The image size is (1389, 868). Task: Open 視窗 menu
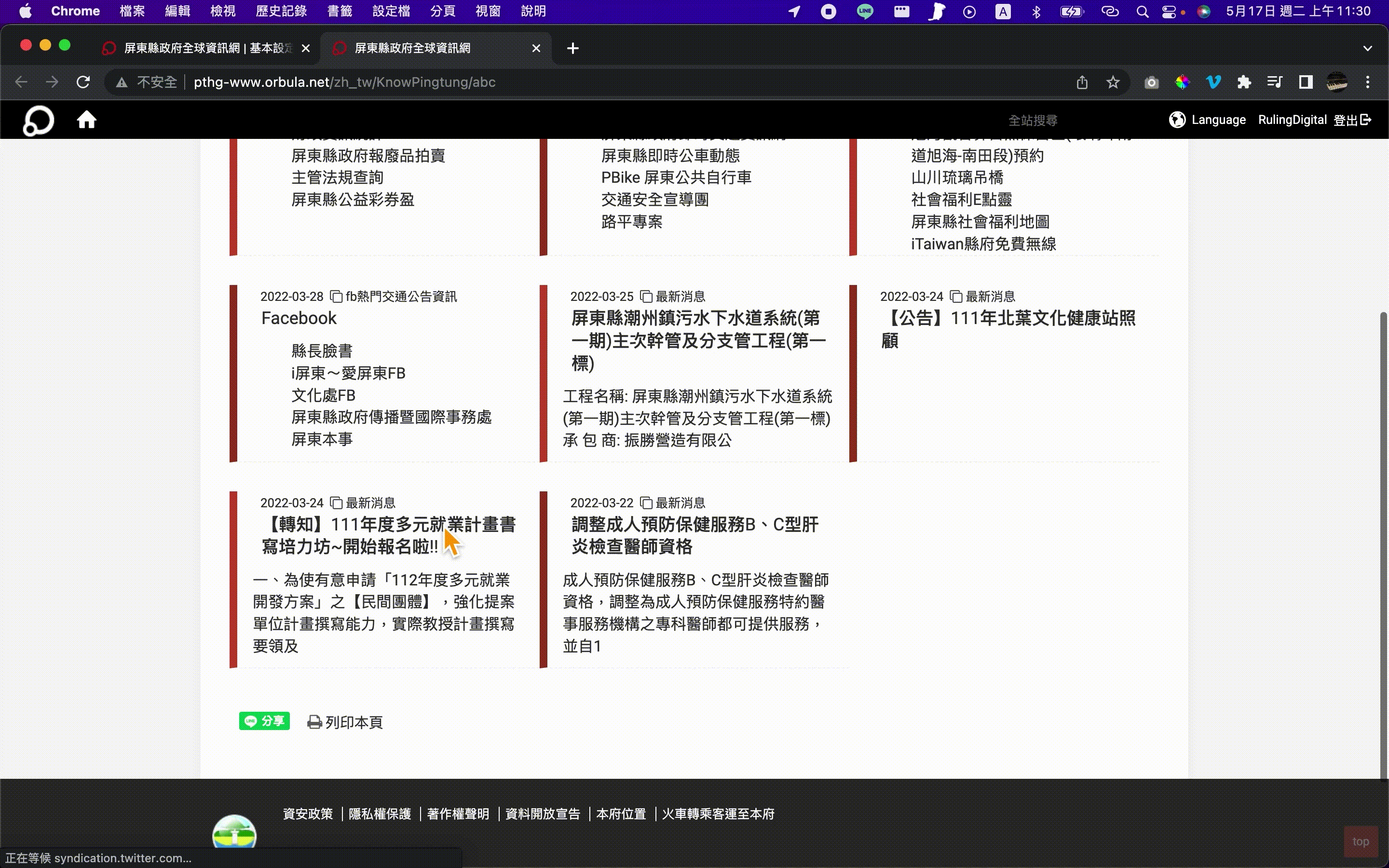click(x=488, y=11)
